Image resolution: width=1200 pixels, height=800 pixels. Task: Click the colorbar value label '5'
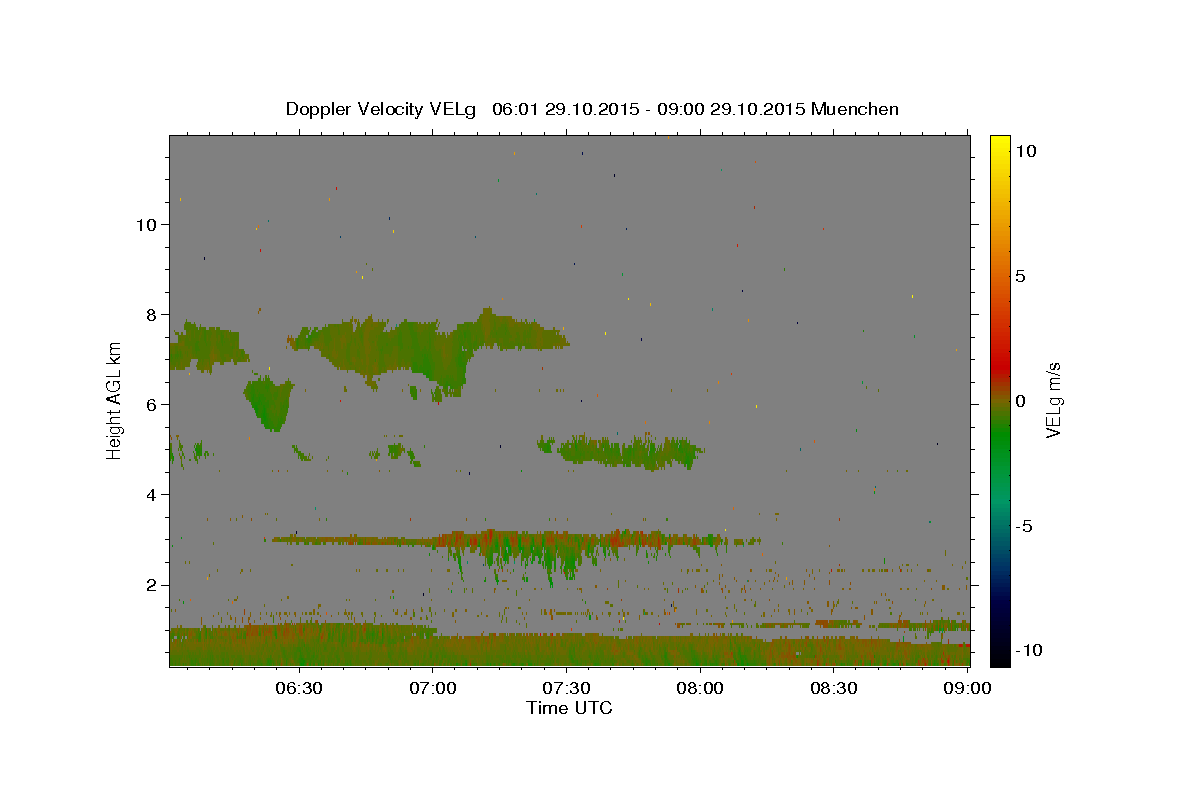[1020, 276]
